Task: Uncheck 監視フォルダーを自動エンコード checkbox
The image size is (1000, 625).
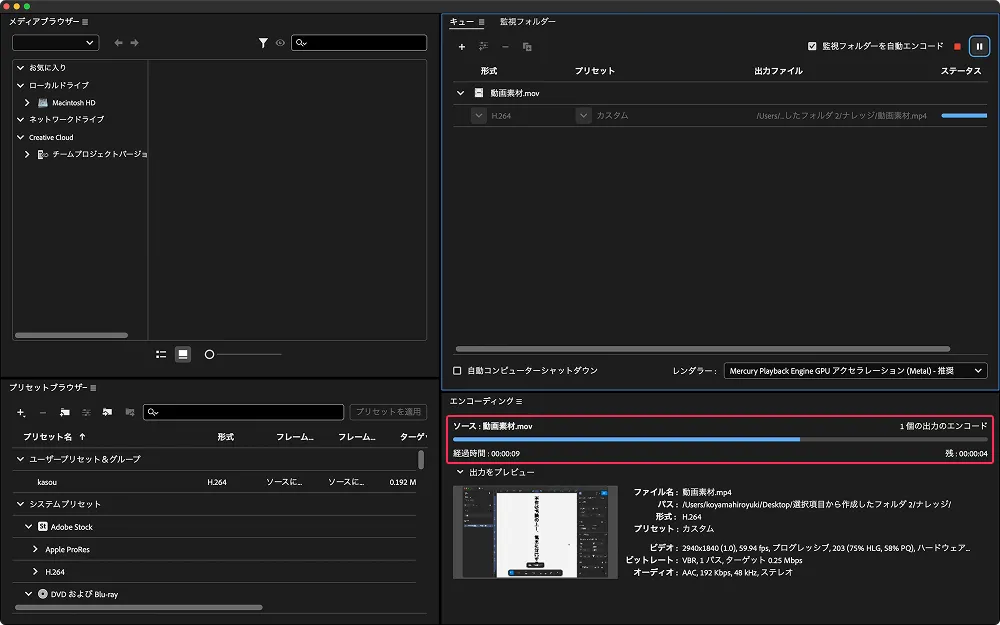Action: click(812, 46)
